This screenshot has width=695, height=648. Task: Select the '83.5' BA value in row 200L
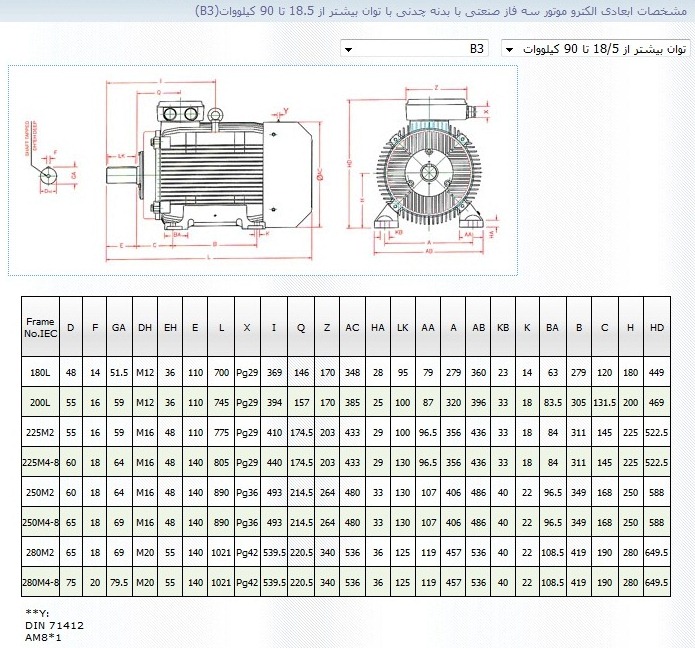[x=553, y=402]
